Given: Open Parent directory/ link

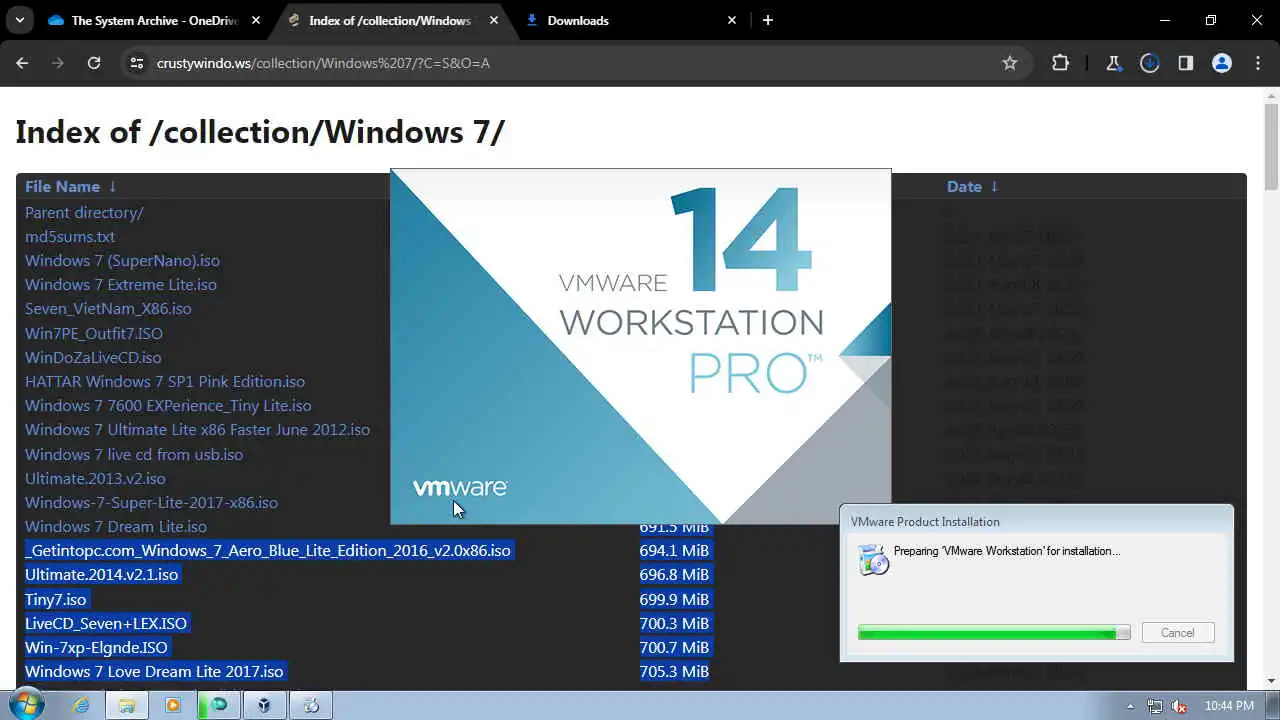Looking at the screenshot, I should [84, 212].
